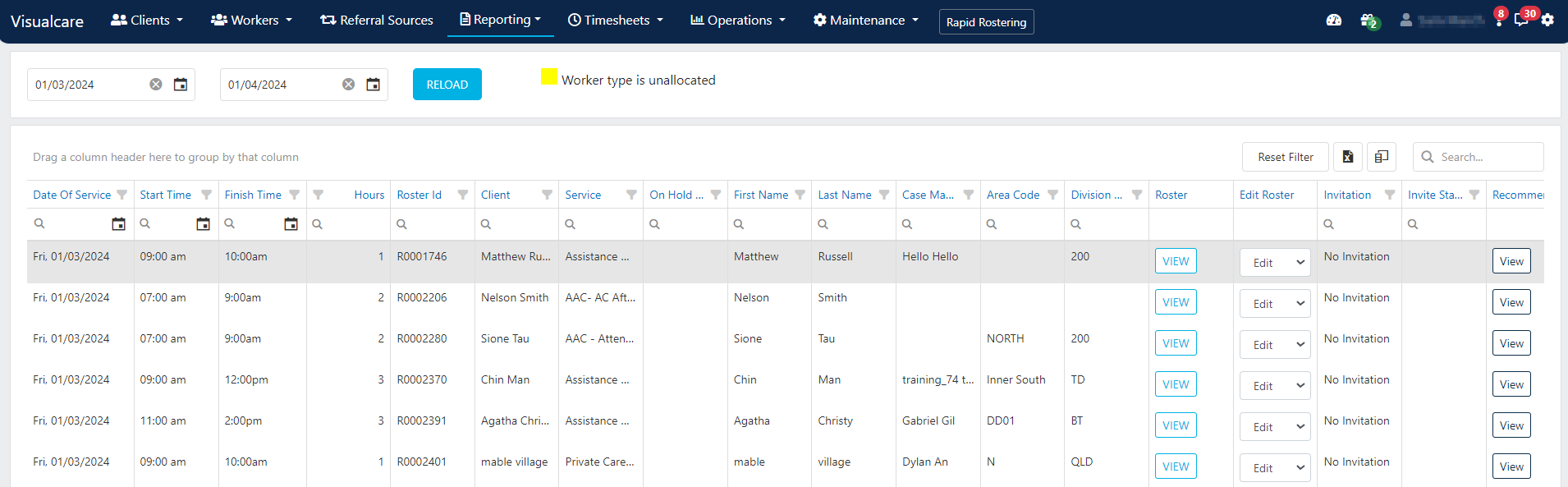
Task: Open the dashboard speedometer icon
Action: point(1334,20)
